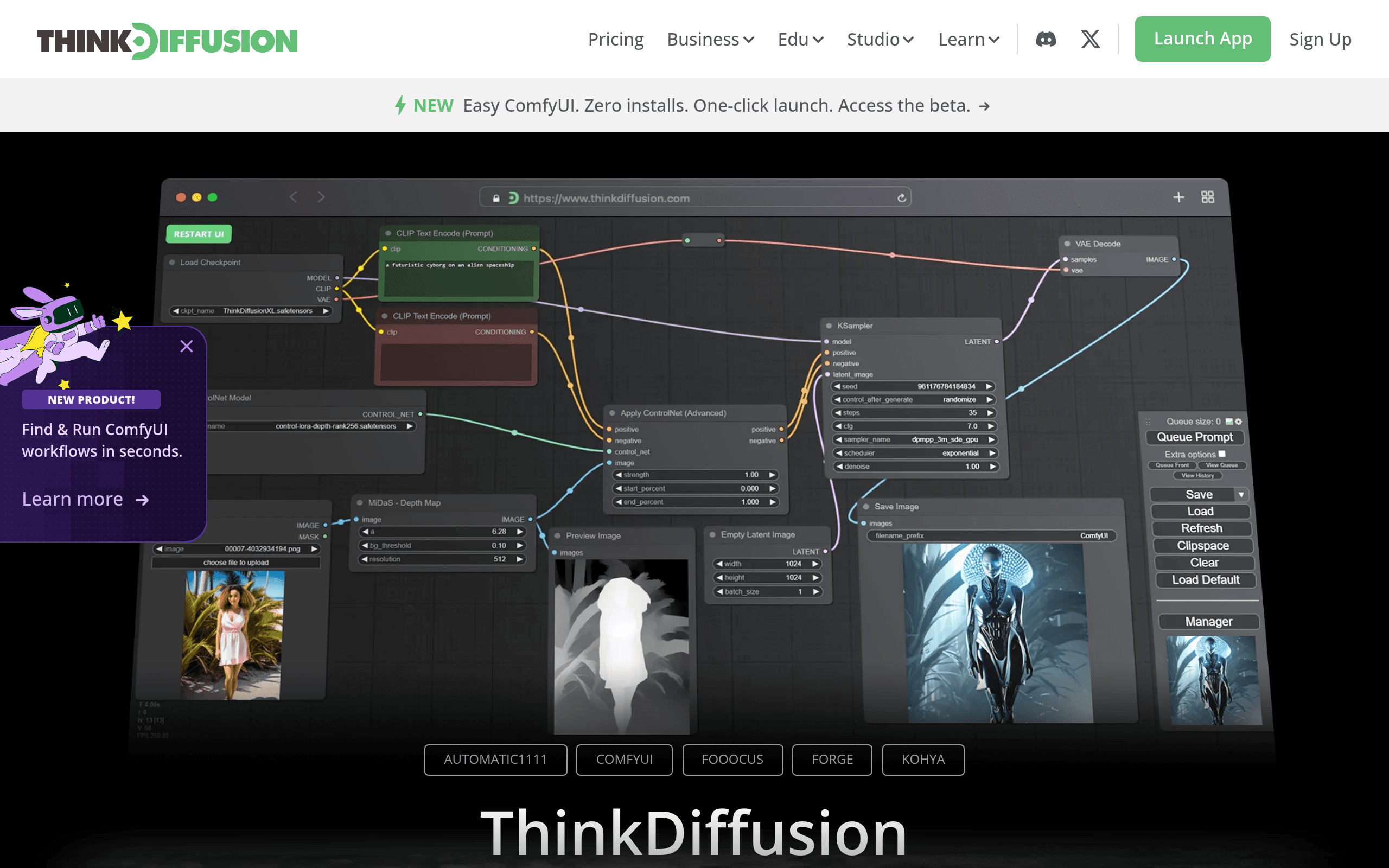Screen dimensions: 1389x868
Task: Open the ckpt_name ThinkDiffusionXL.safetensors selector
Action: 251,311
